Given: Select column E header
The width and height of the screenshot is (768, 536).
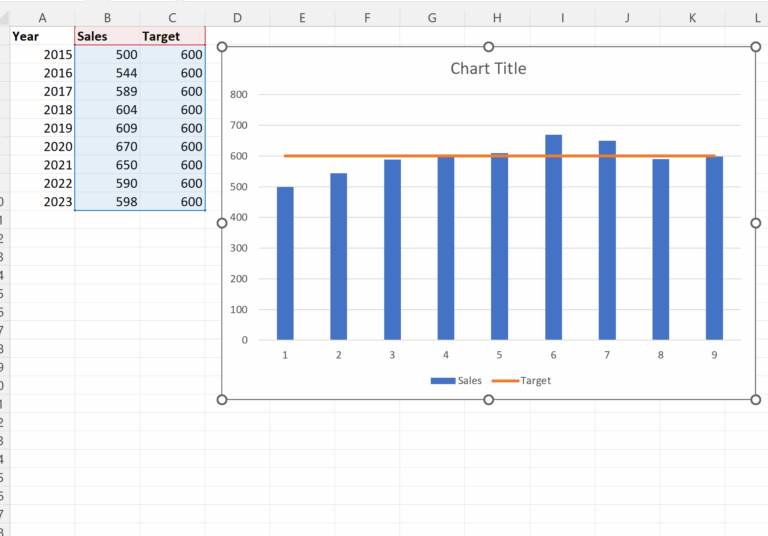Looking at the screenshot, I should (x=302, y=18).
